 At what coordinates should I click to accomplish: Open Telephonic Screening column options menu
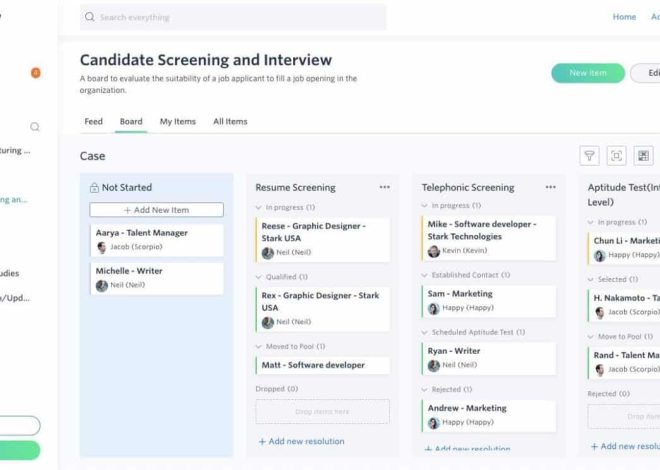551,187
